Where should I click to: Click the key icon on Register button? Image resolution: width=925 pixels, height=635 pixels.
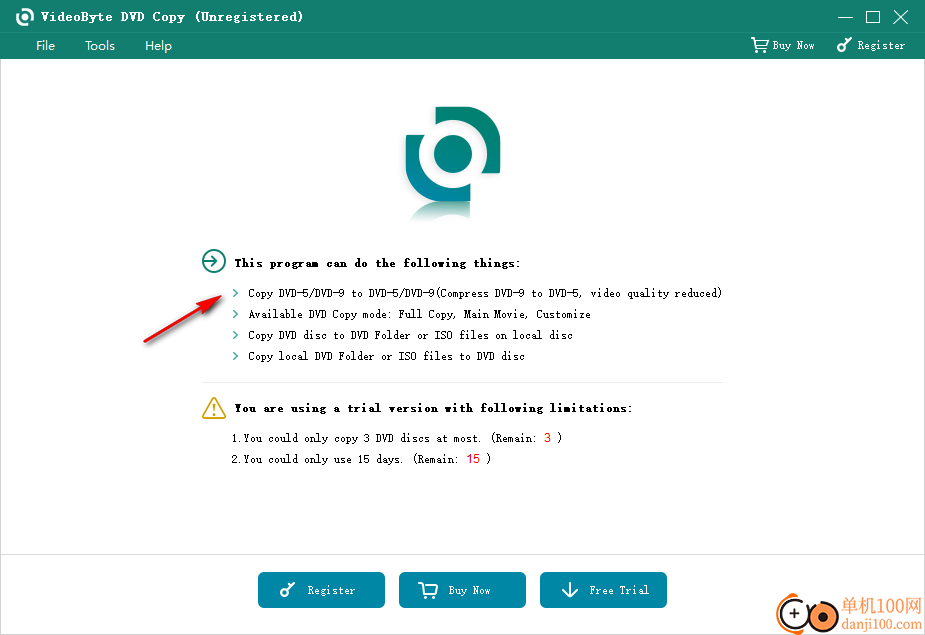[x=287, y=590]
